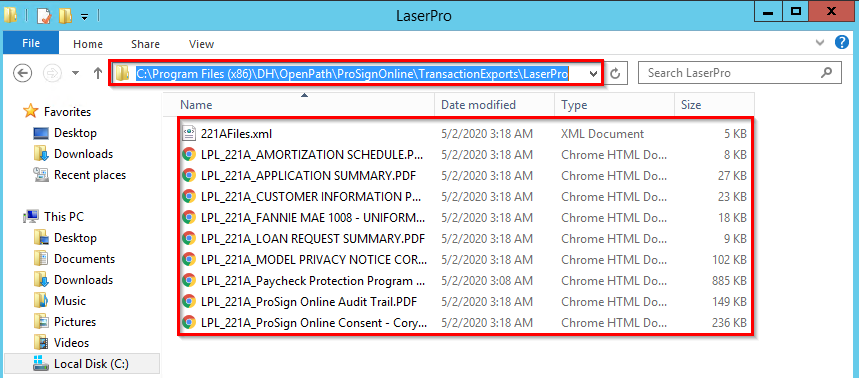
Task: Go up one folder level
Action: tap(98, 73)
